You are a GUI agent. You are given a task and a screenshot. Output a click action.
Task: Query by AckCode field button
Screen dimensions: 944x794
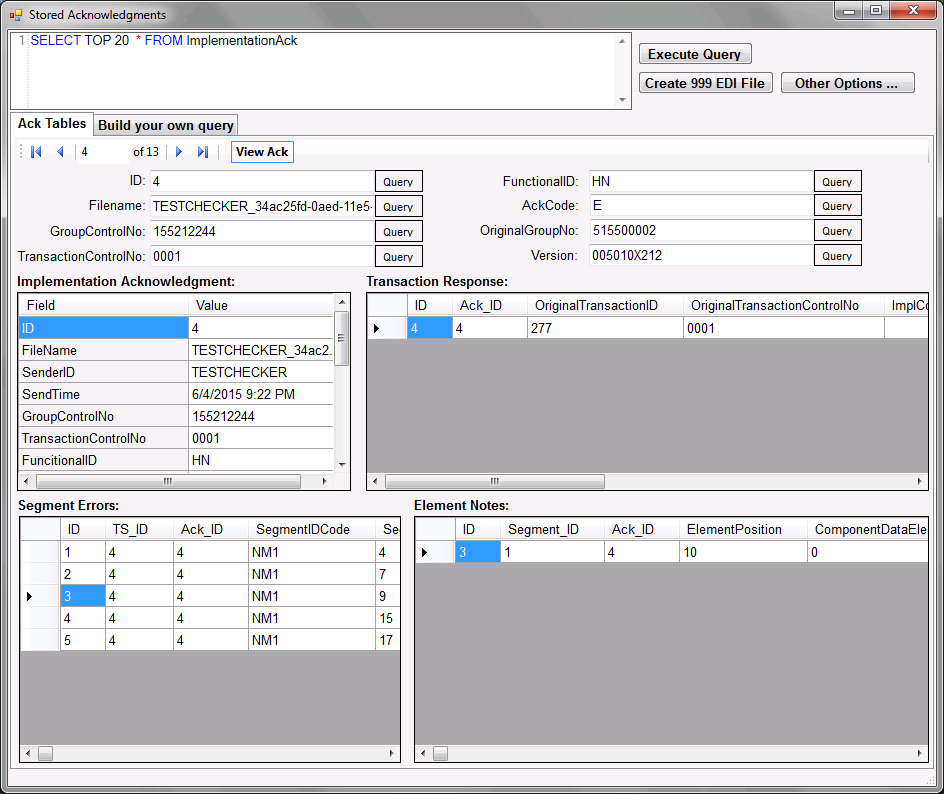[x=837, y=207]
